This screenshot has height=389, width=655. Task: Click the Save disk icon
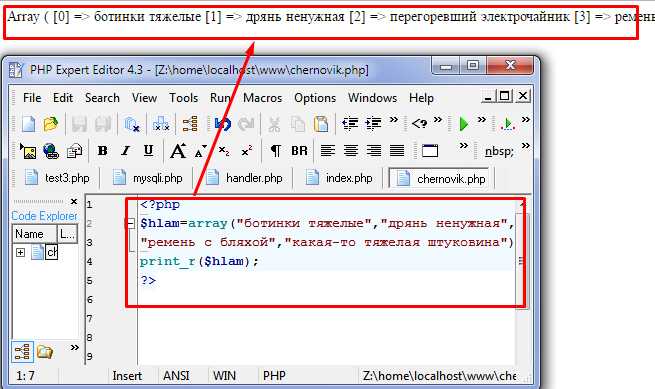(79, 124)
